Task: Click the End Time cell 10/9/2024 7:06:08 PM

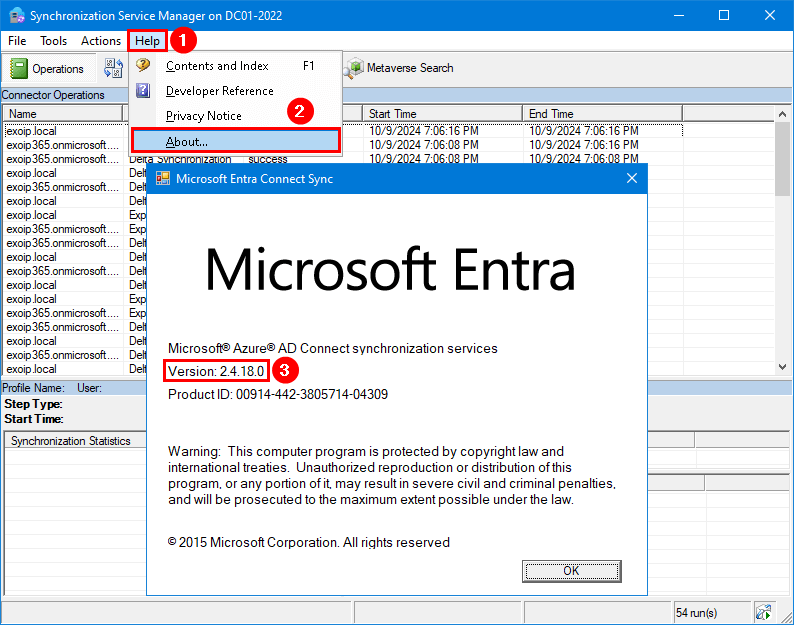Action: coord(584,159)
